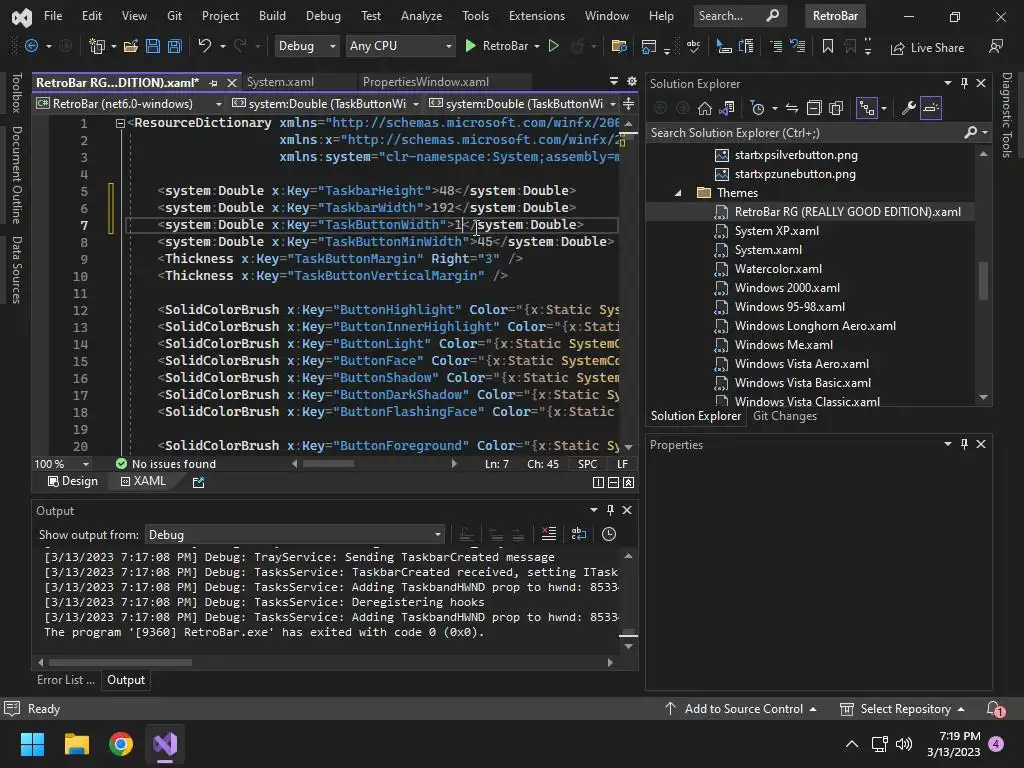Switch to the Error List tab

(x=65, y=680)
